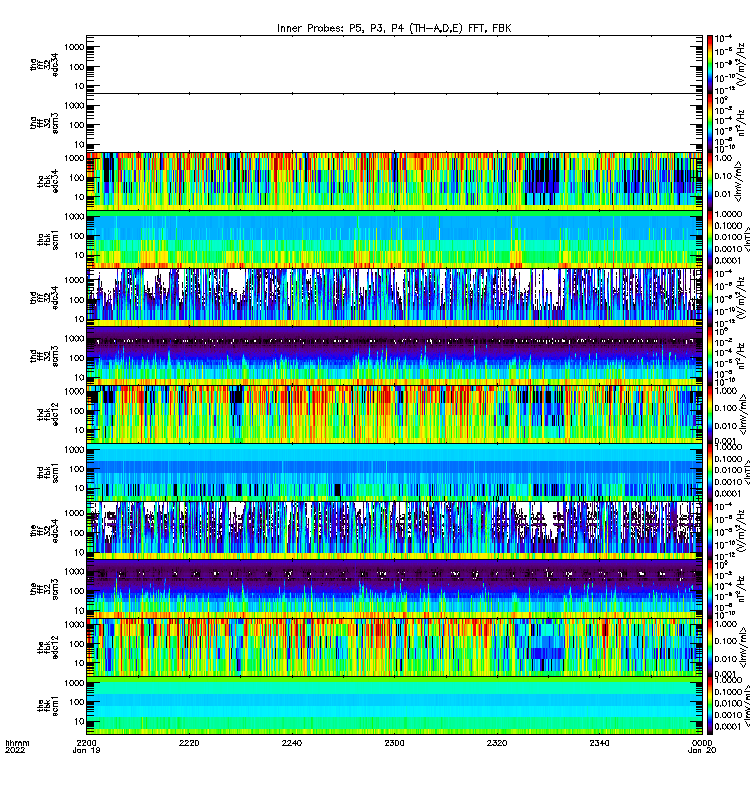Click the "the fbk edc12" y-axis label
Image resolution: width=750 pixels, height=800 pixels.
click(48, 647)
